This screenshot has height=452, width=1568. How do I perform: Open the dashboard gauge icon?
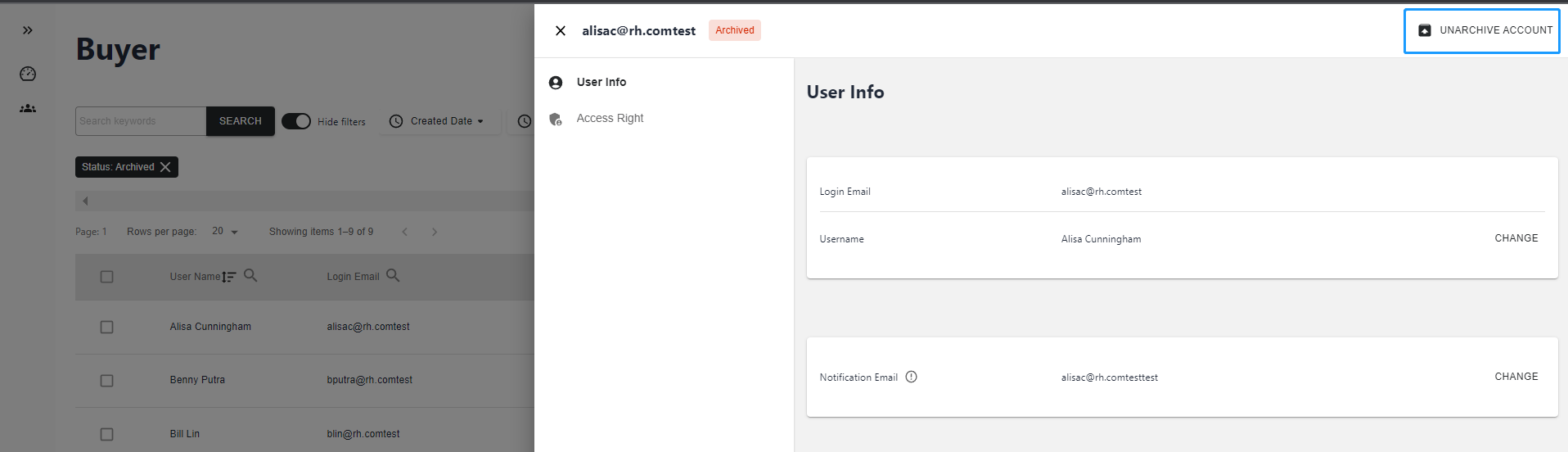(28, 74)
